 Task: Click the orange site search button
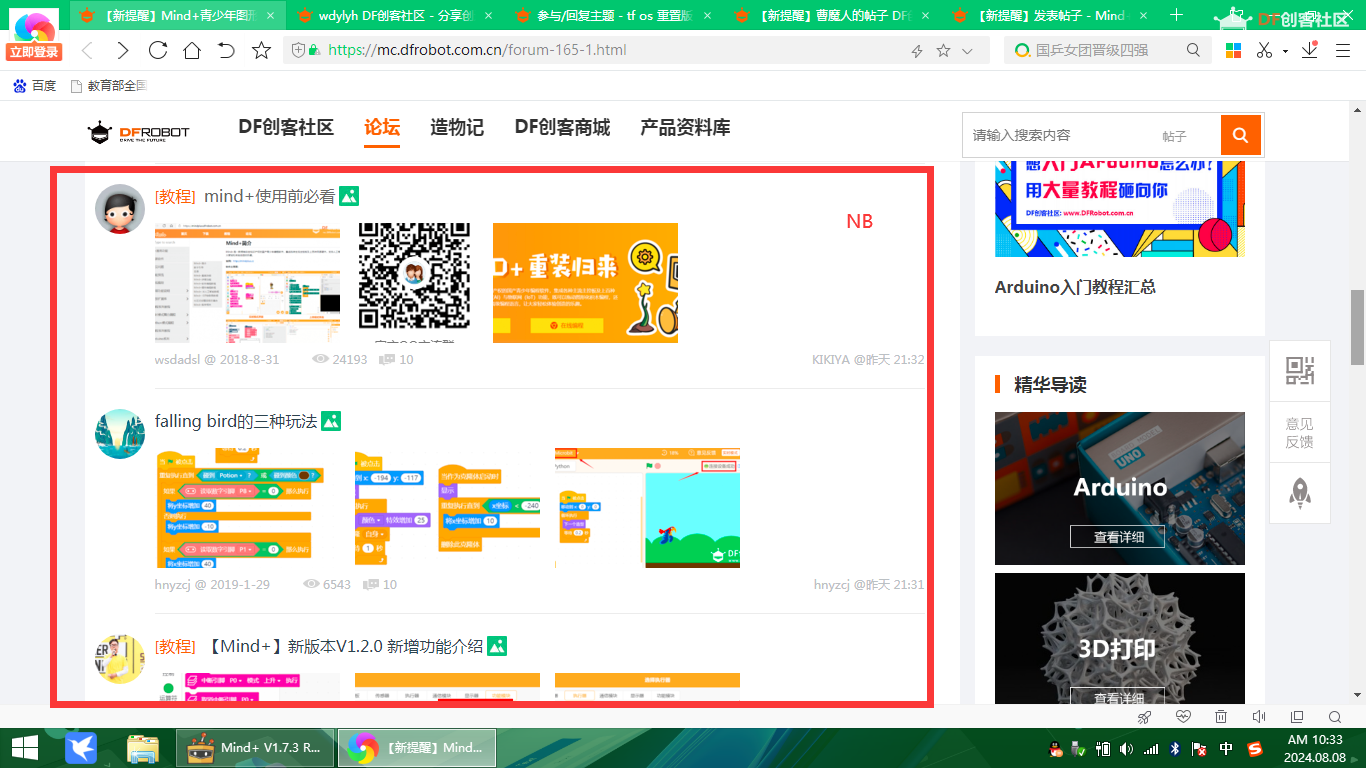1241,135
